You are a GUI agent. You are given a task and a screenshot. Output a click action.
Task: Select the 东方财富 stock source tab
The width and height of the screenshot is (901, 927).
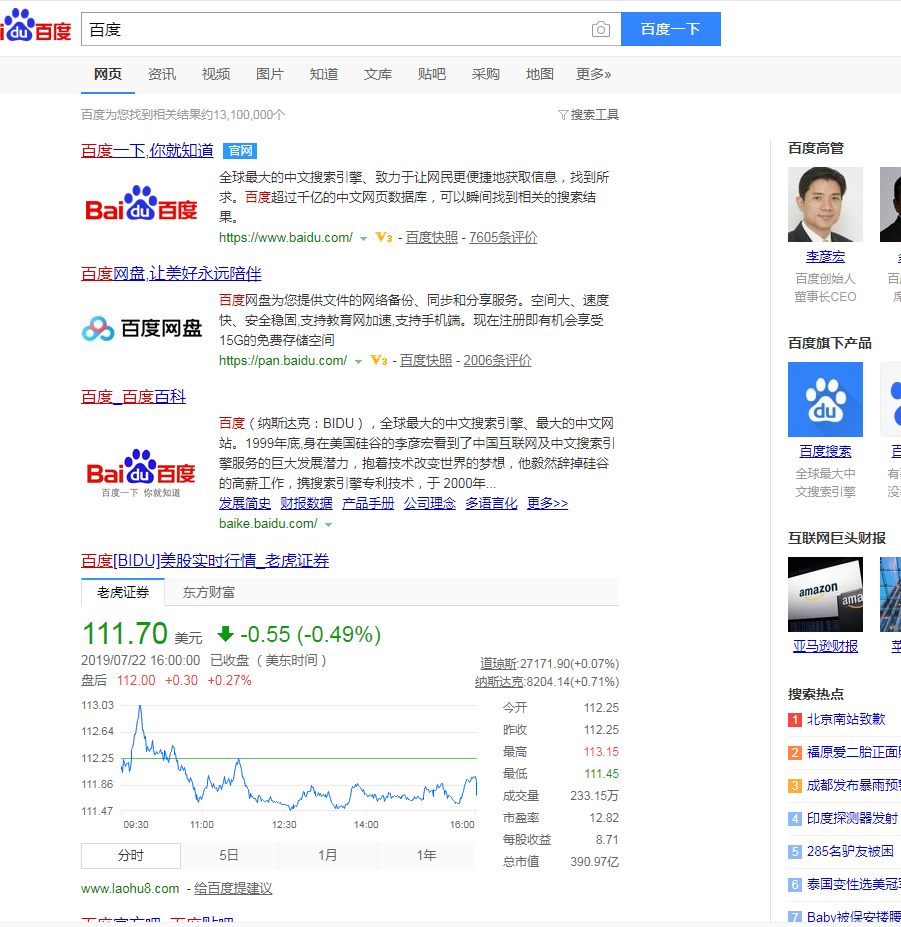click(209, 592)
